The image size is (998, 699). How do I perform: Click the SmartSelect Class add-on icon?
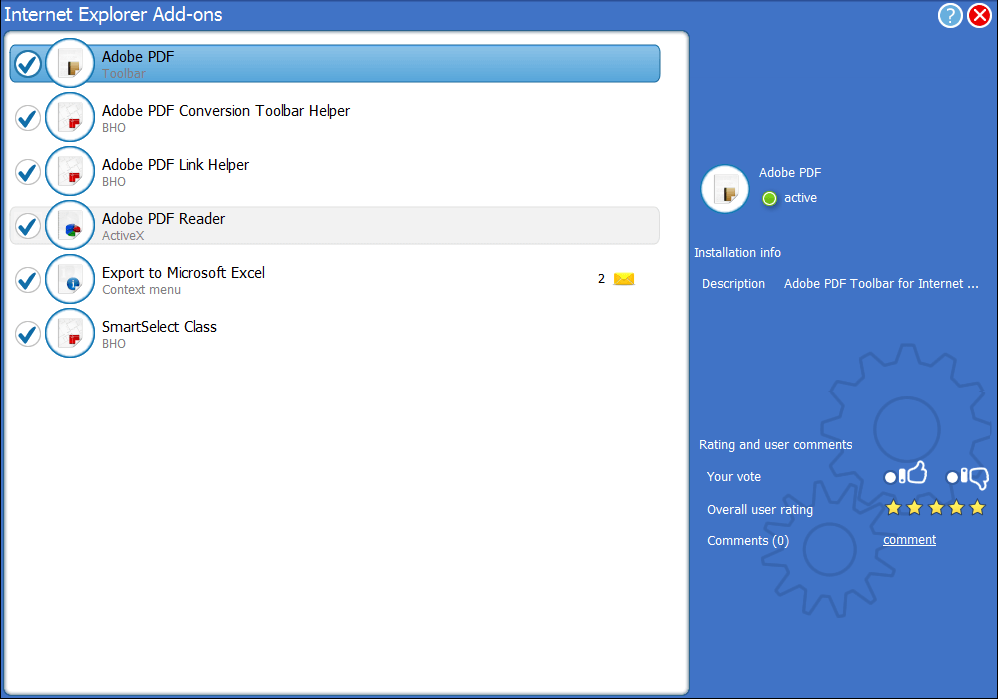[70, 334]
